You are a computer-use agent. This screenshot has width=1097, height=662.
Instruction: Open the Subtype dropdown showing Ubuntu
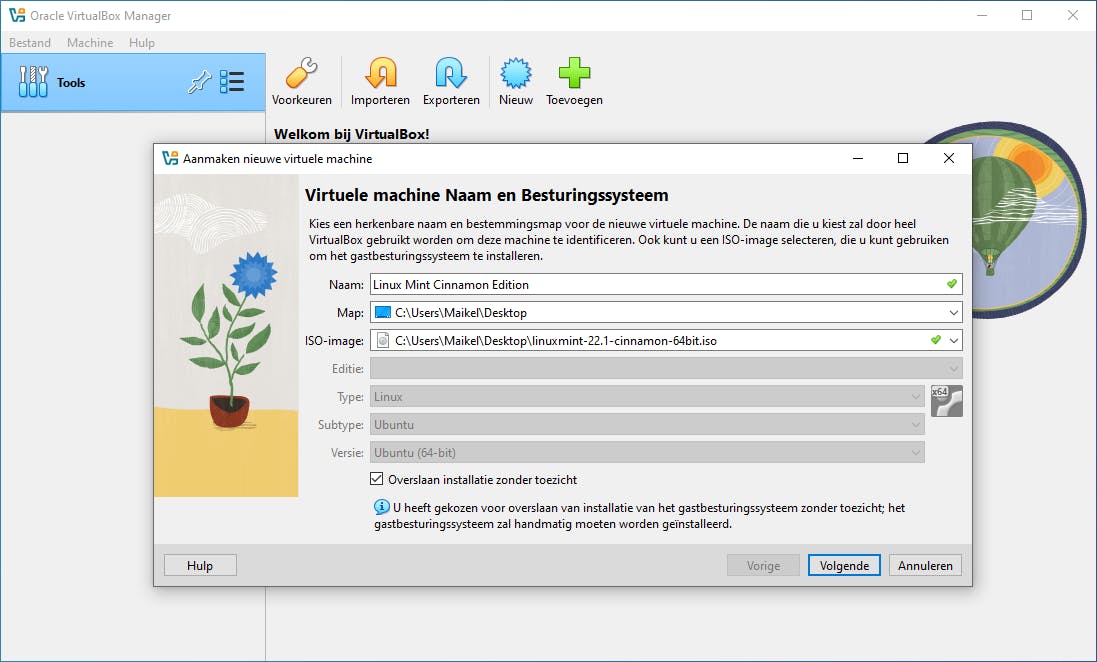647,425
